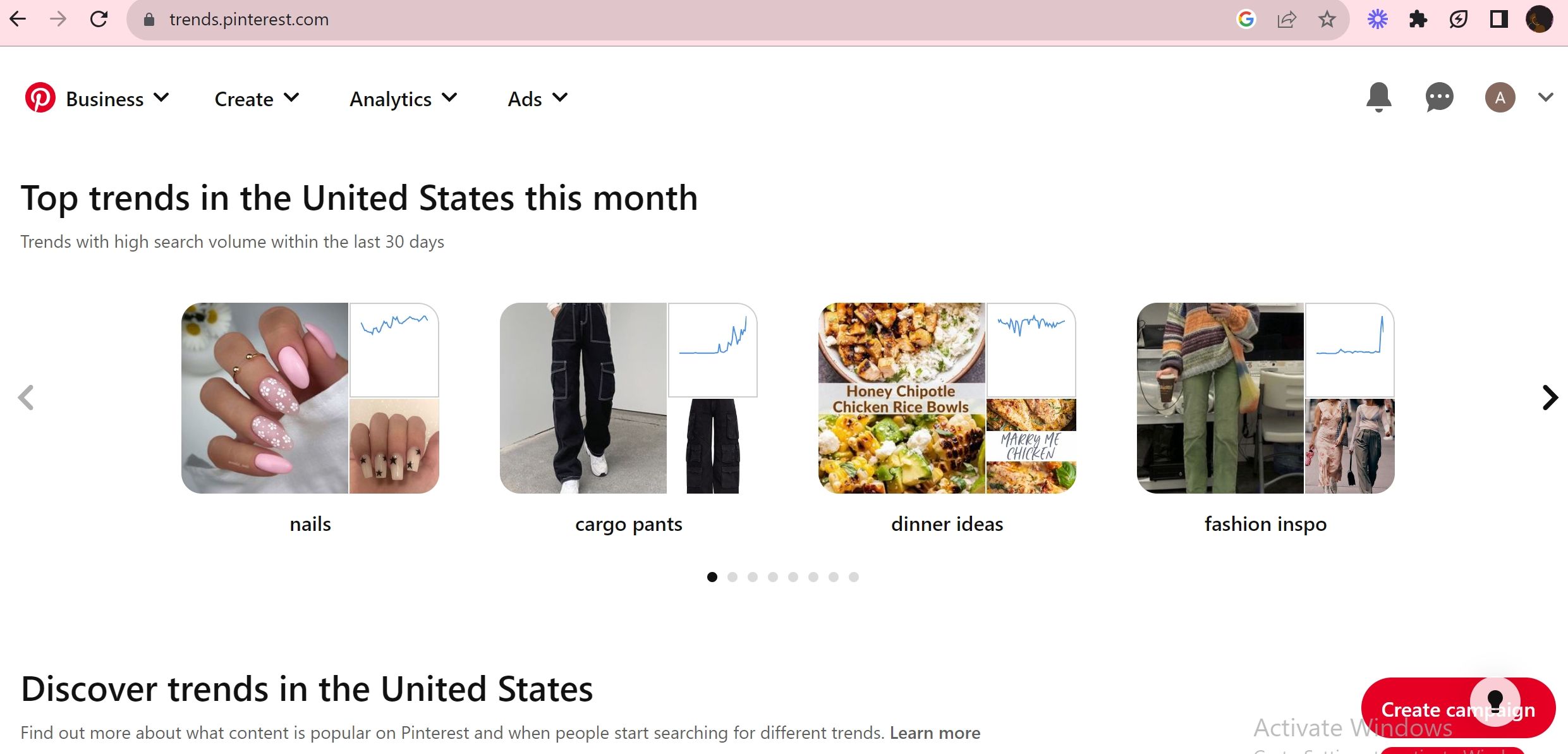Open the browser extensions puzzle icon

tap(1418, 19)
